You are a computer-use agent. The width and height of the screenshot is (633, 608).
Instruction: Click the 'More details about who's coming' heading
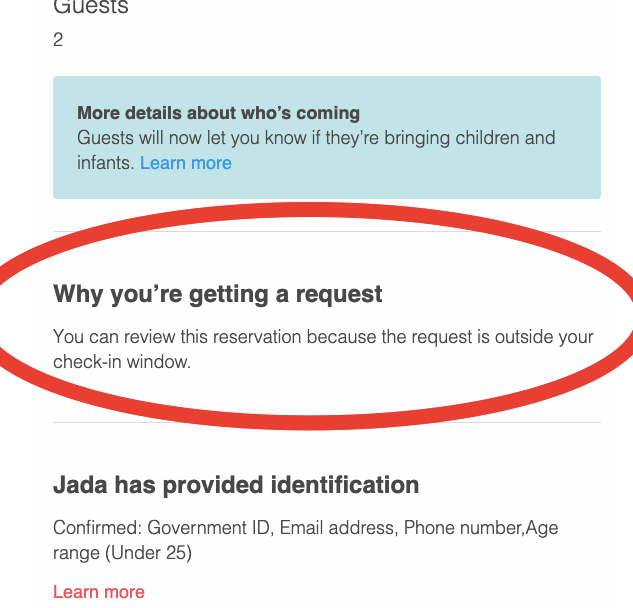pyautogui.click(x=218, y=113)
